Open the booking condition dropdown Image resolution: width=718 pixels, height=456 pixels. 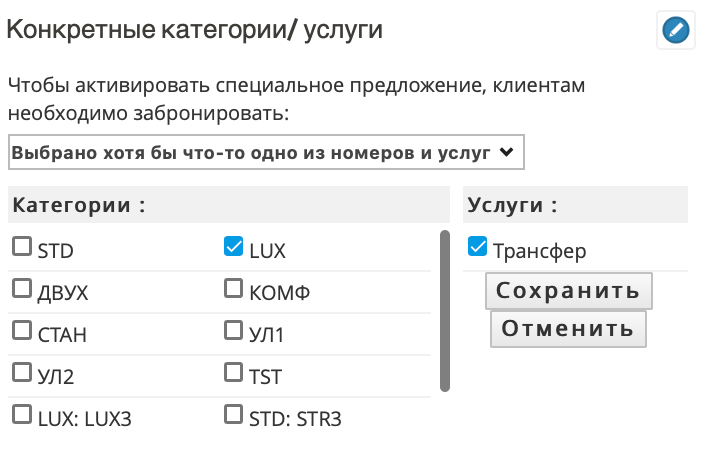(266, 152)
